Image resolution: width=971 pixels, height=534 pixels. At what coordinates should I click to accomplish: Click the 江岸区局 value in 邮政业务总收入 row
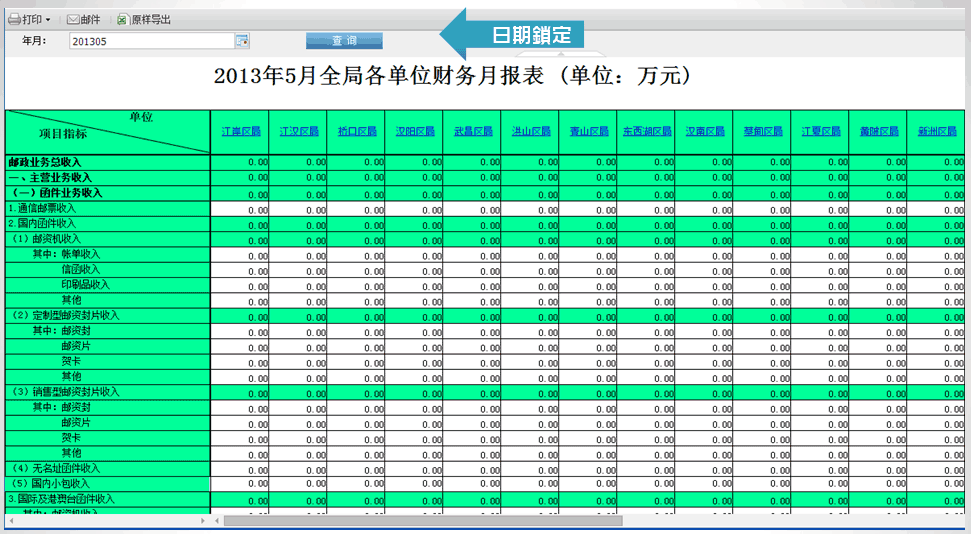[x=258, y=162]
